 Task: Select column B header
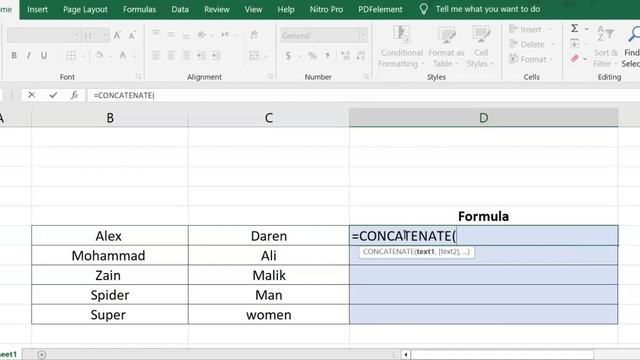point(110,118)
